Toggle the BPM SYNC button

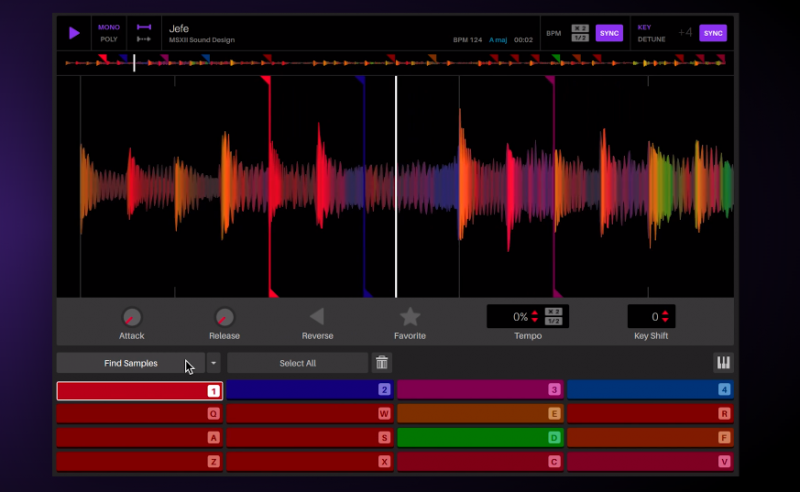609,33
